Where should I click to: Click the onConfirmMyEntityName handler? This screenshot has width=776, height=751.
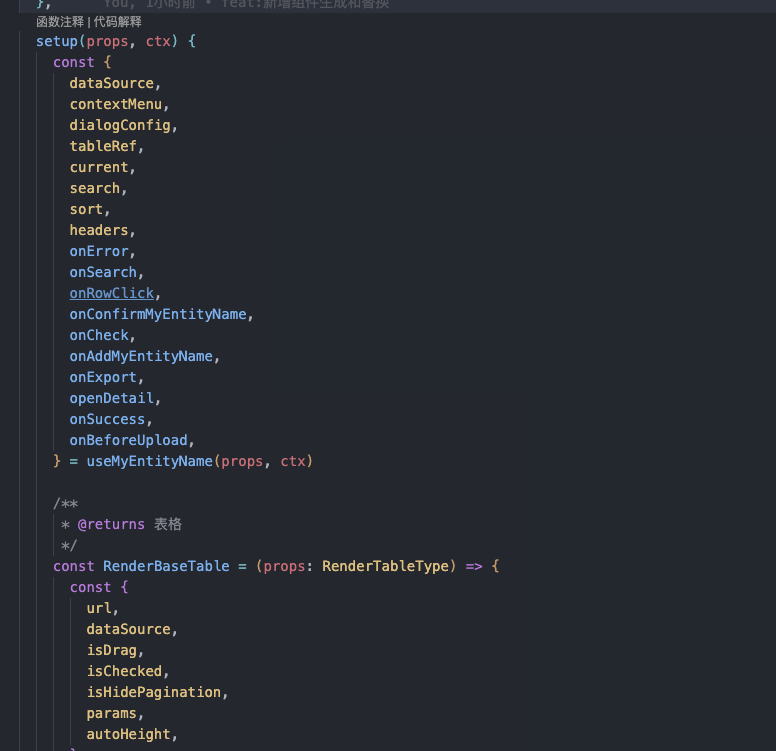157,314
